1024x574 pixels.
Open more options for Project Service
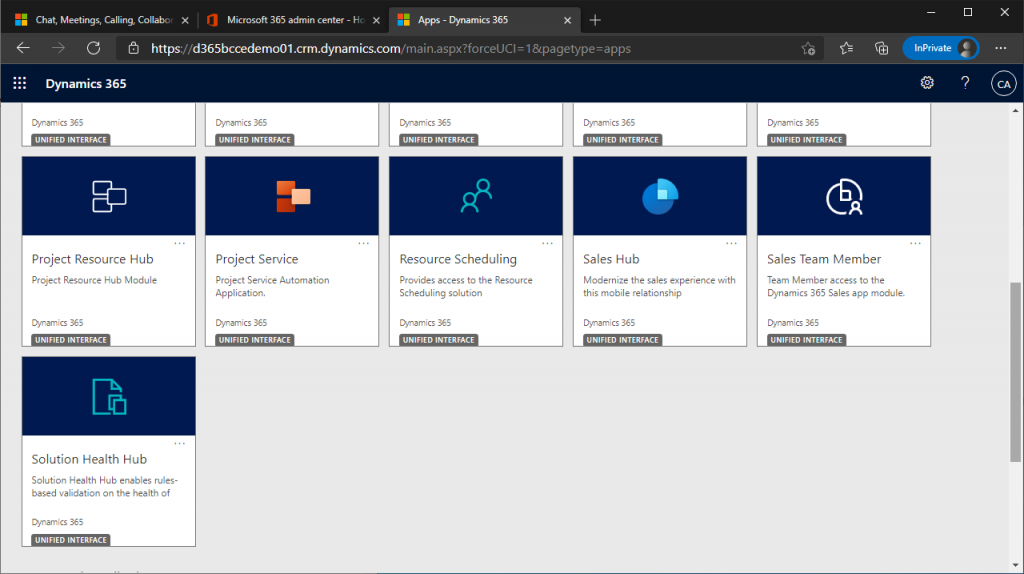click(x=364, y=243)
